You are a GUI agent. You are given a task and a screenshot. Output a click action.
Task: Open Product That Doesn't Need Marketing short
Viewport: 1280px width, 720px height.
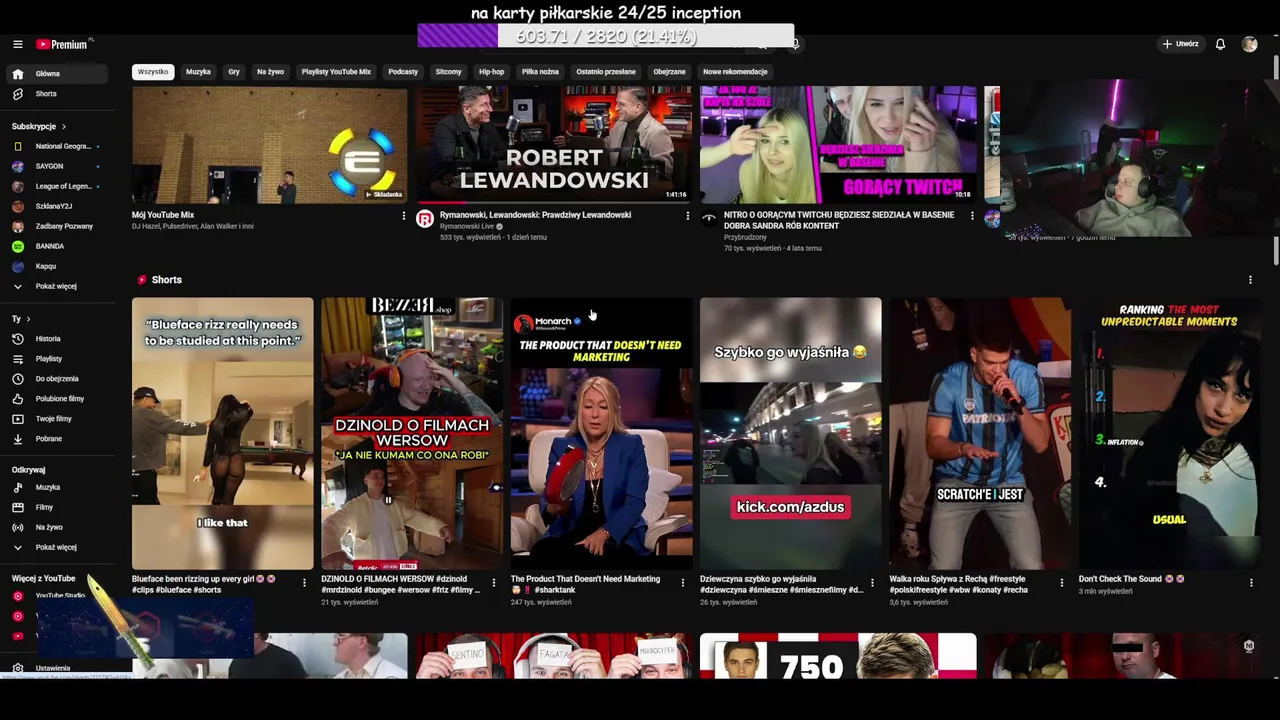click(x=601, y=433)
